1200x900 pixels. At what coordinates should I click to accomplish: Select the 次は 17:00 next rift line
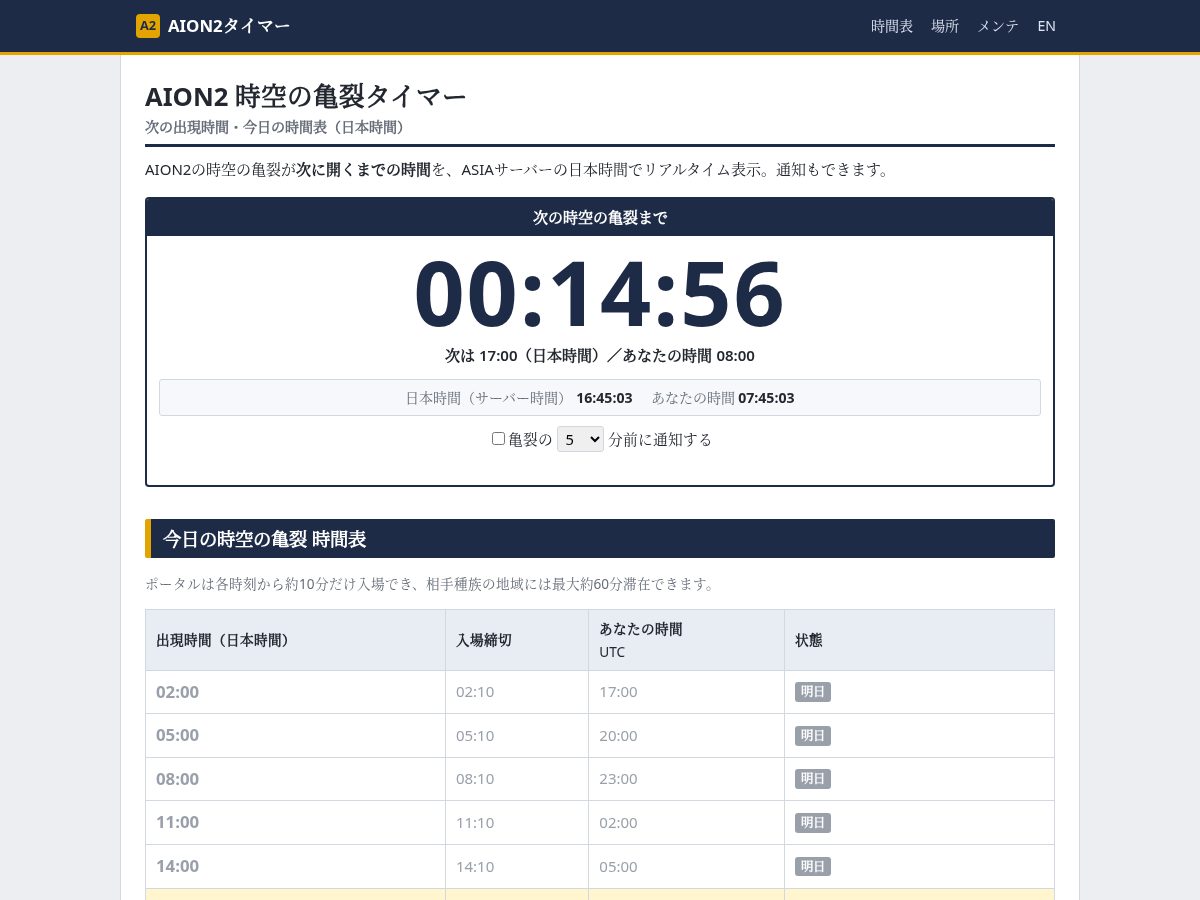[x=600, y=355]
